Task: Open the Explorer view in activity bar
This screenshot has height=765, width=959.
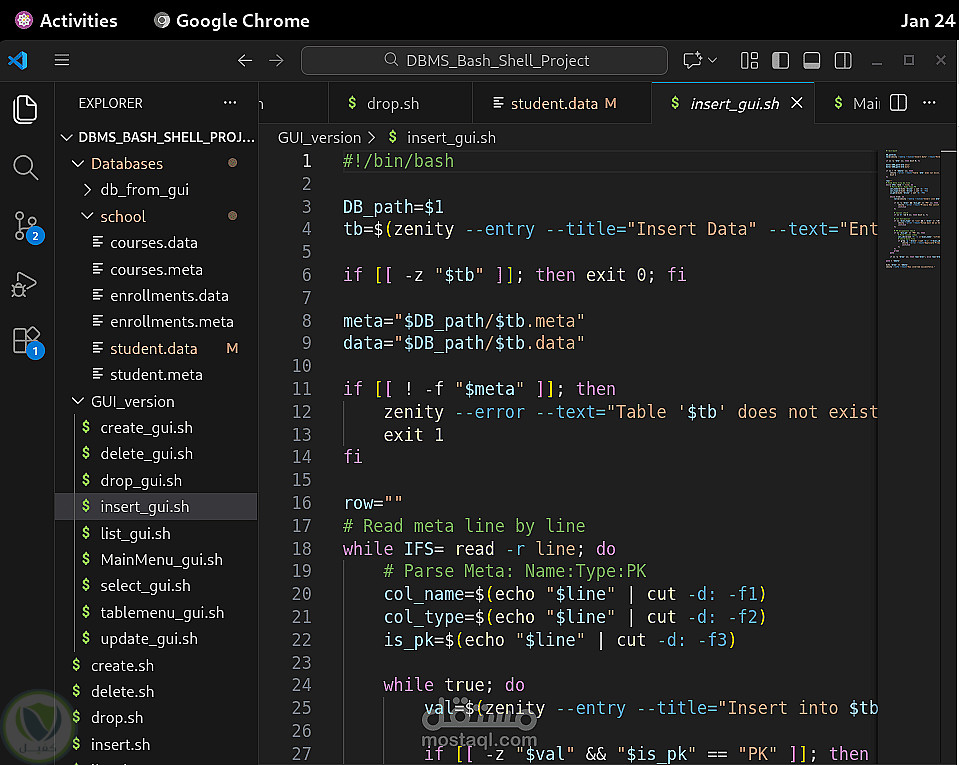Action: [x=26, y=109]
